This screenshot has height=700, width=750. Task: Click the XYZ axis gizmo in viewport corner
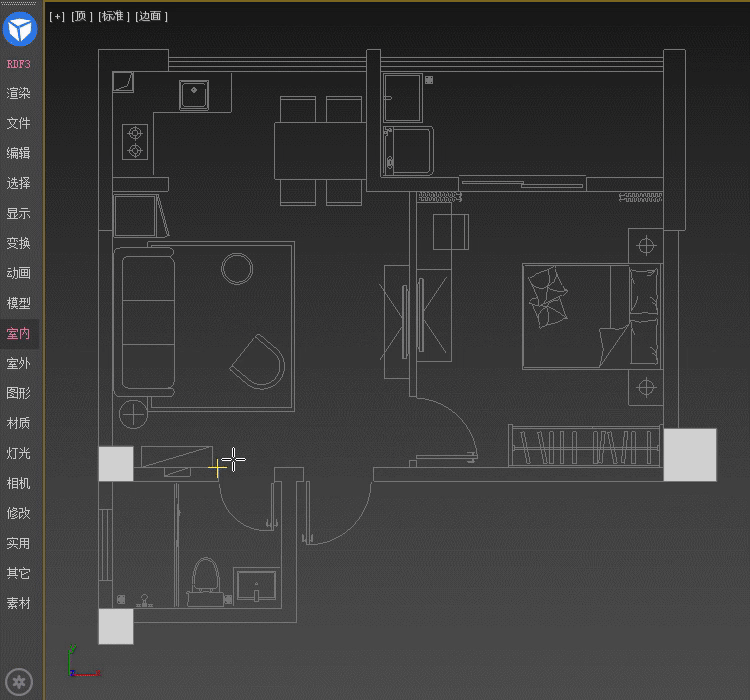[84, 660]
